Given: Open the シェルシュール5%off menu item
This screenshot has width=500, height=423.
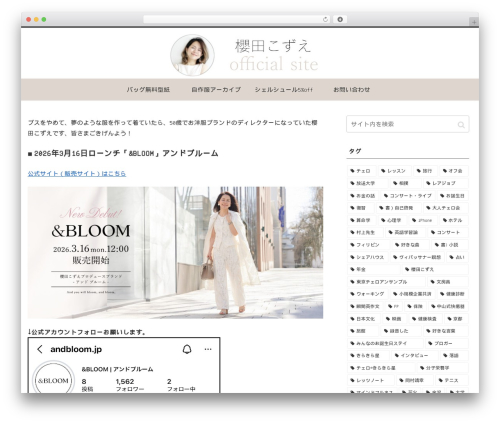Looking at the screenshot, I should (x=284, y=90).
